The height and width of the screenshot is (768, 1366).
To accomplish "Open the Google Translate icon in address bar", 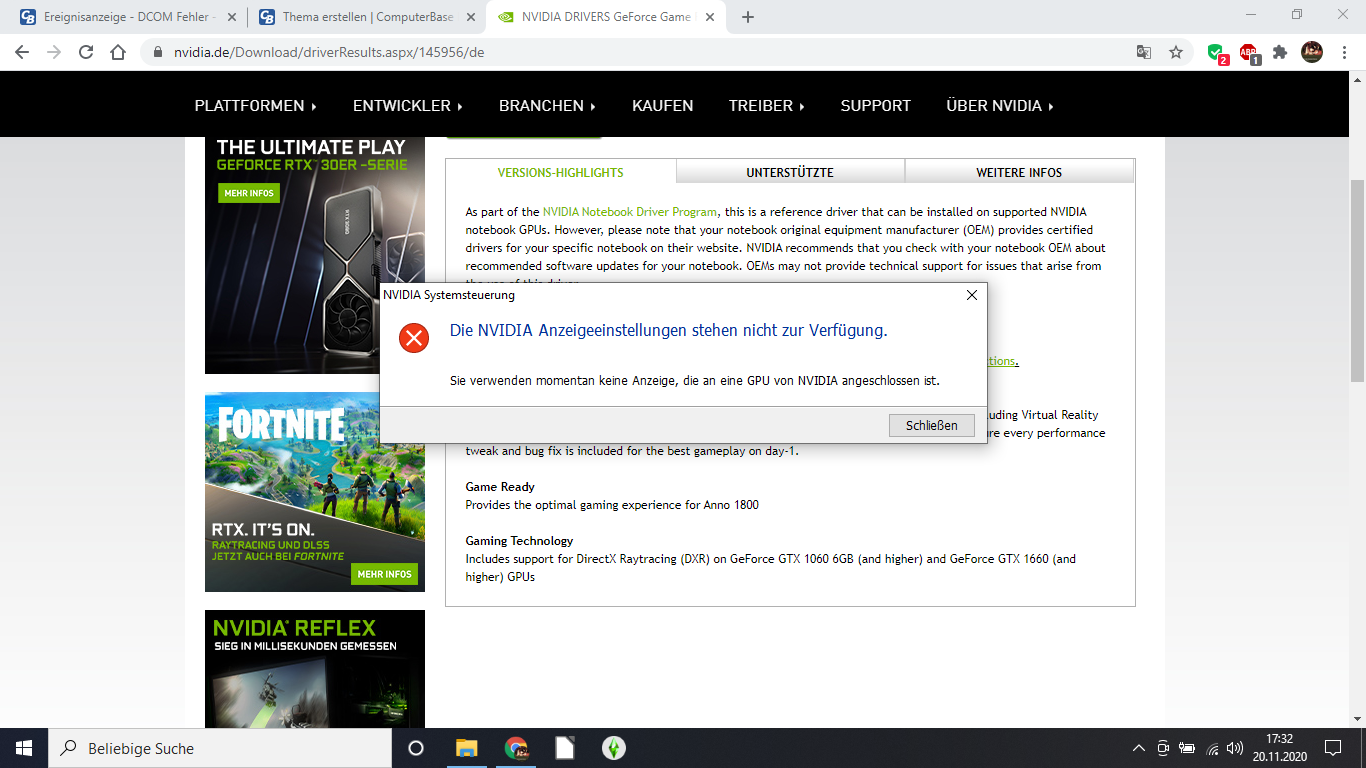I will tap(1144, 52).
